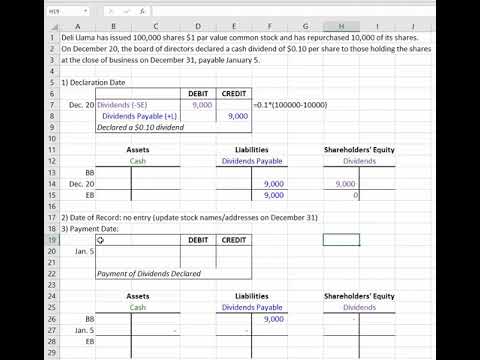480x360 pixels.
Task: Click the DEBIT header in row 19
Action: [198, 240]
